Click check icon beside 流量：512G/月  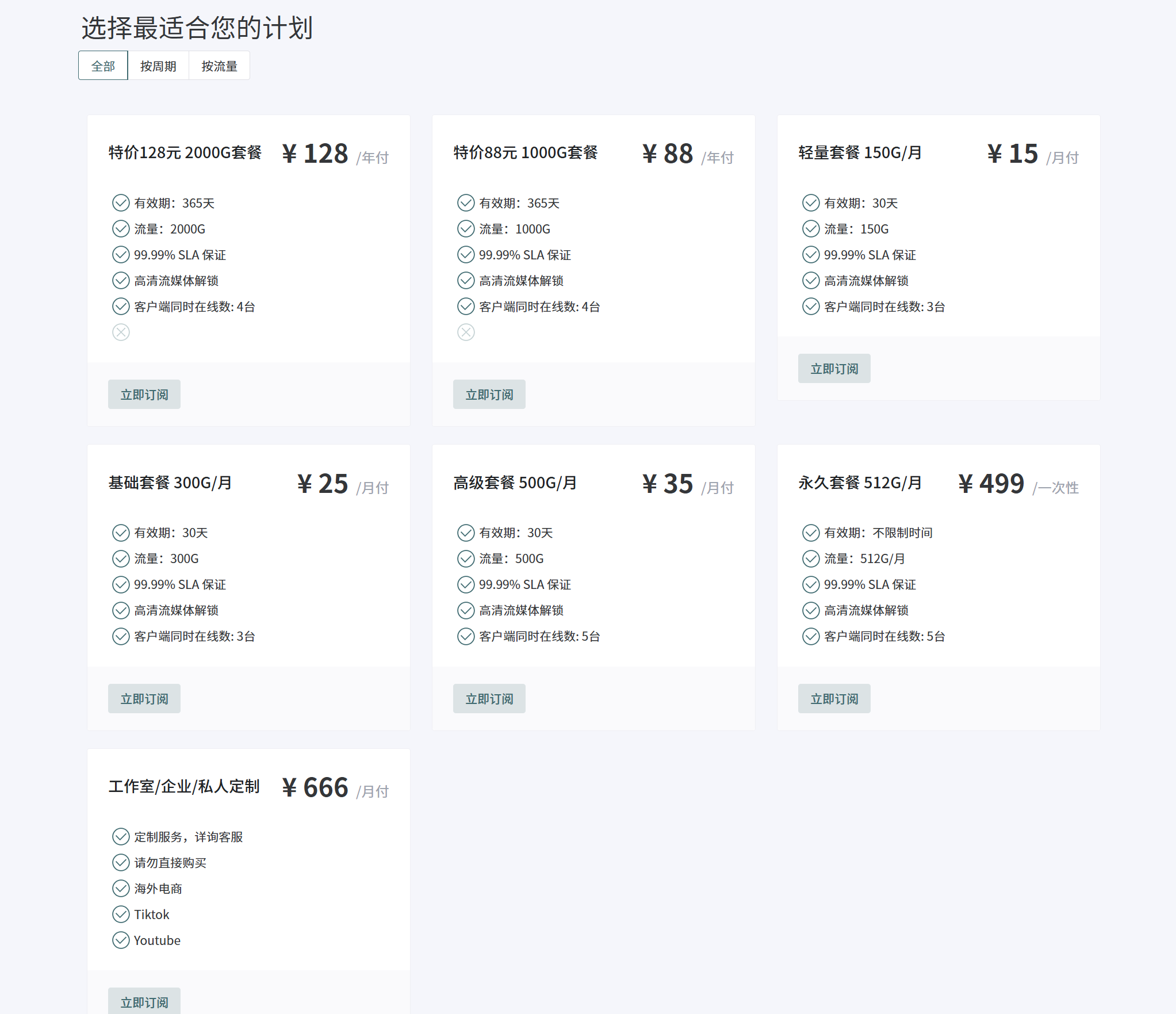tap(811, 558)
